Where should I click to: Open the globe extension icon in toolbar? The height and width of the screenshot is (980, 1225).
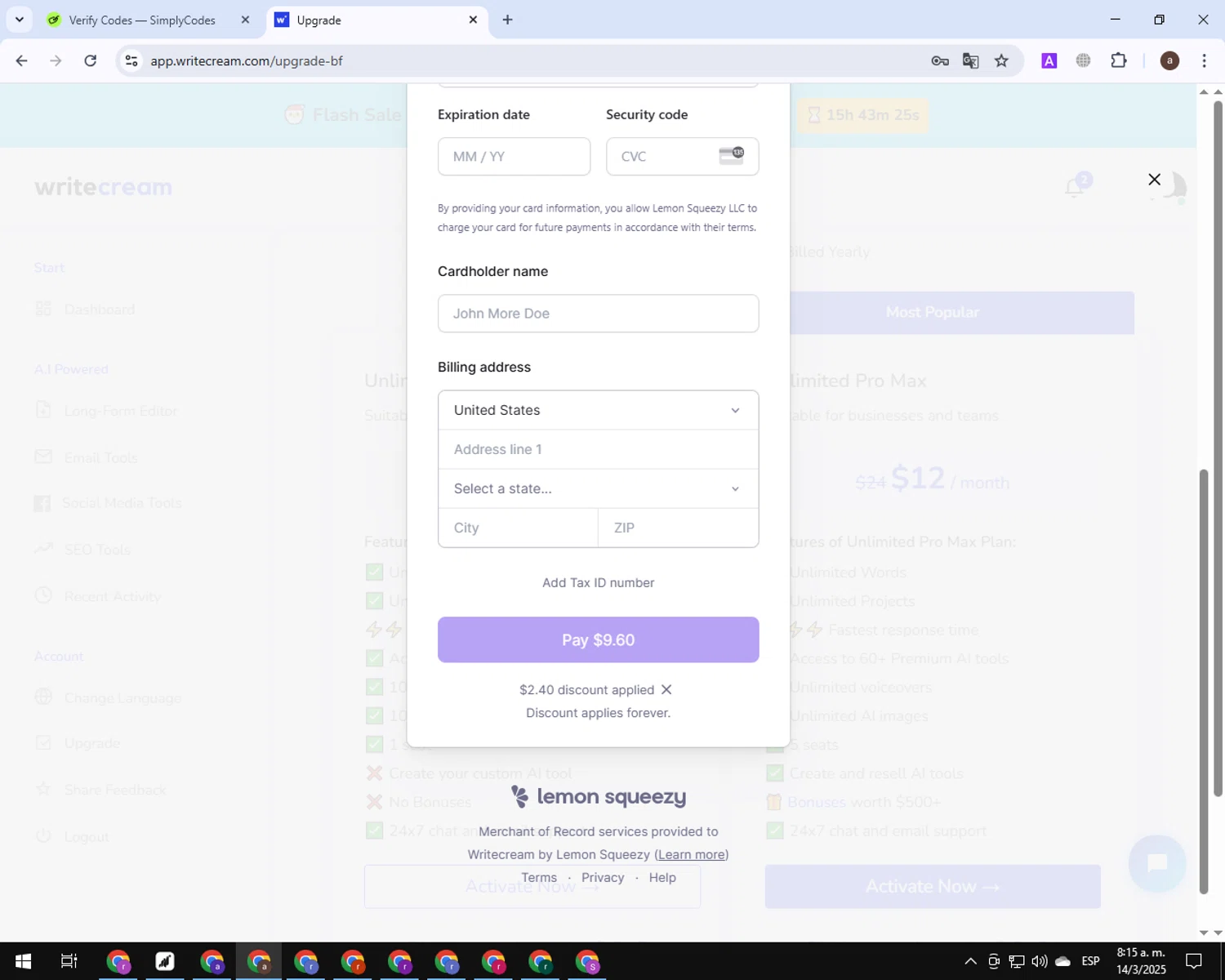(x=1084, y=60)
